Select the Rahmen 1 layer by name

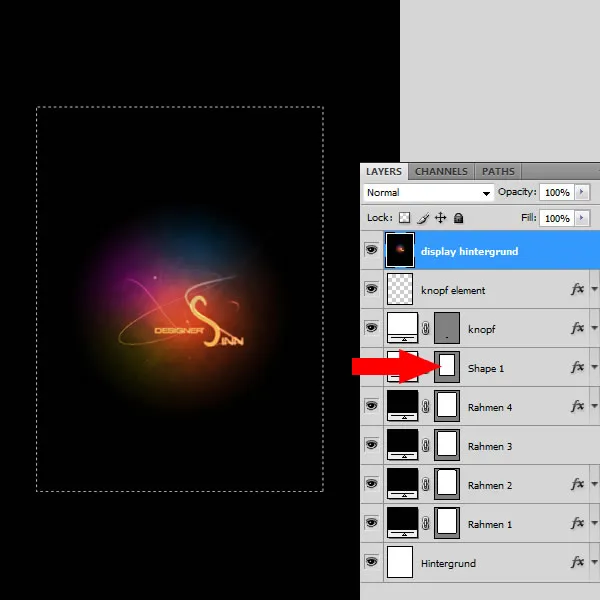click(x=489, y=525)
